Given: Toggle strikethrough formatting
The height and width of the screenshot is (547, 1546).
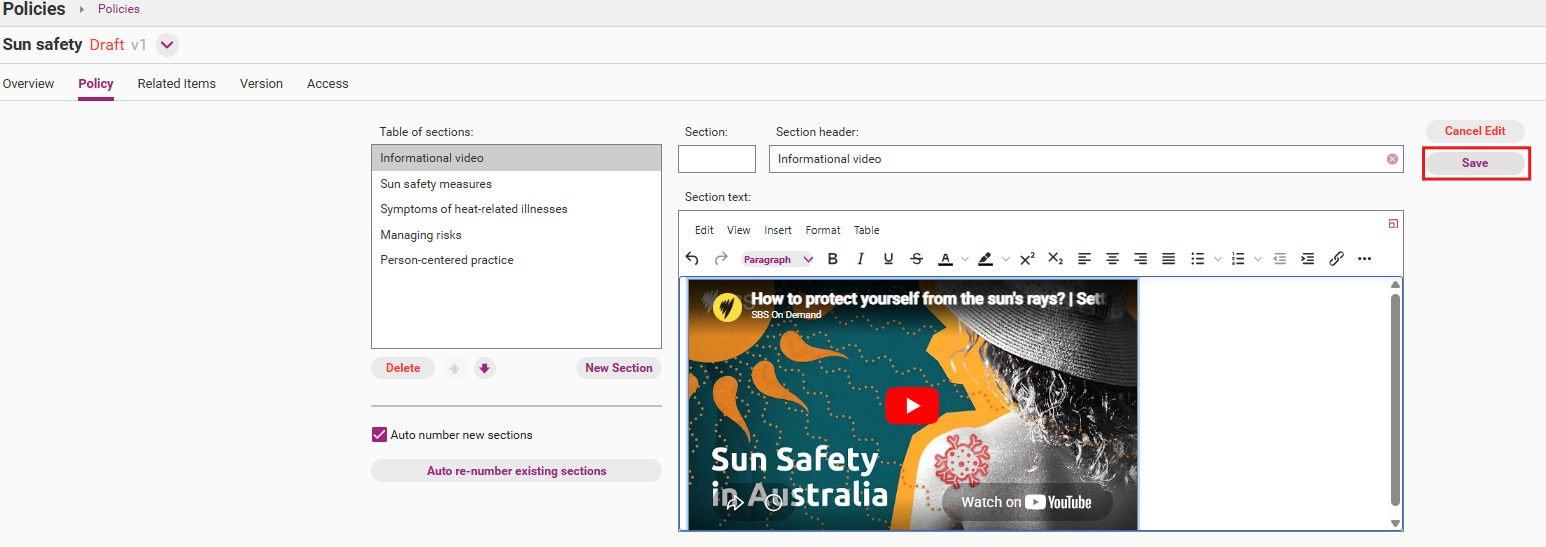Looking at the screenshot, I should point(917,259).
